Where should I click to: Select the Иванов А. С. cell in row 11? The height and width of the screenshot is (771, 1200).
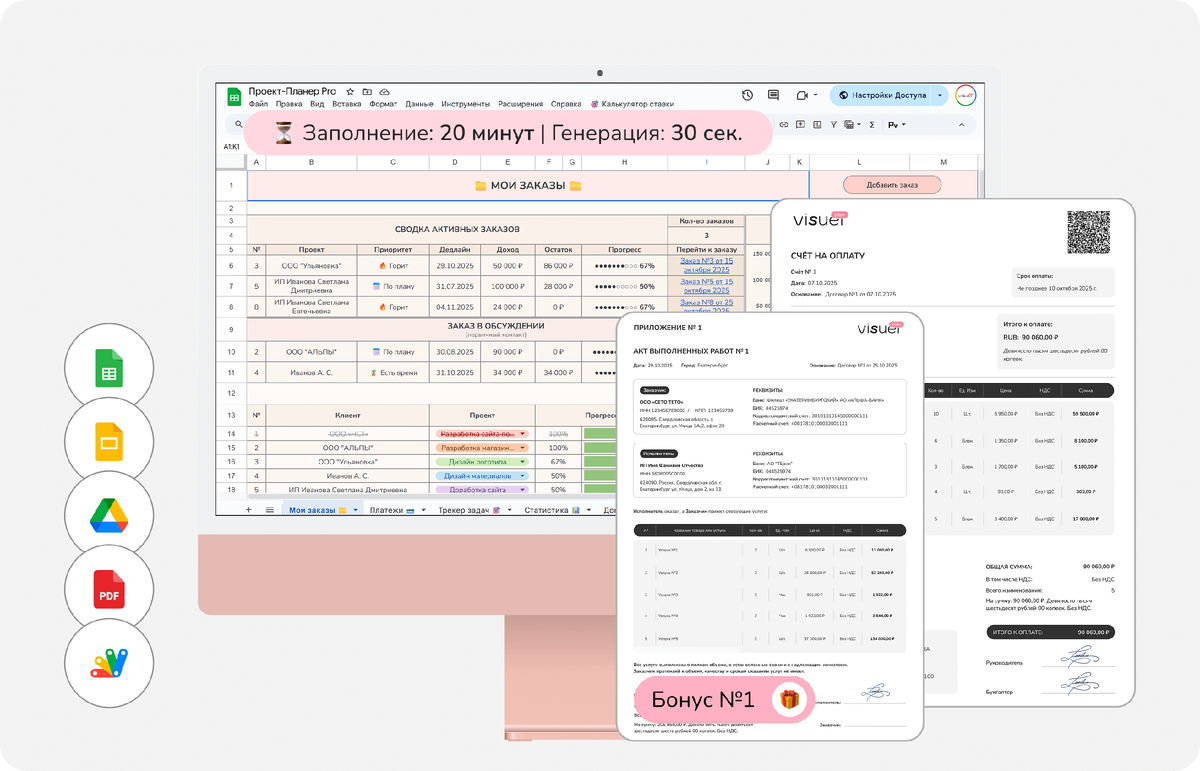311,372
